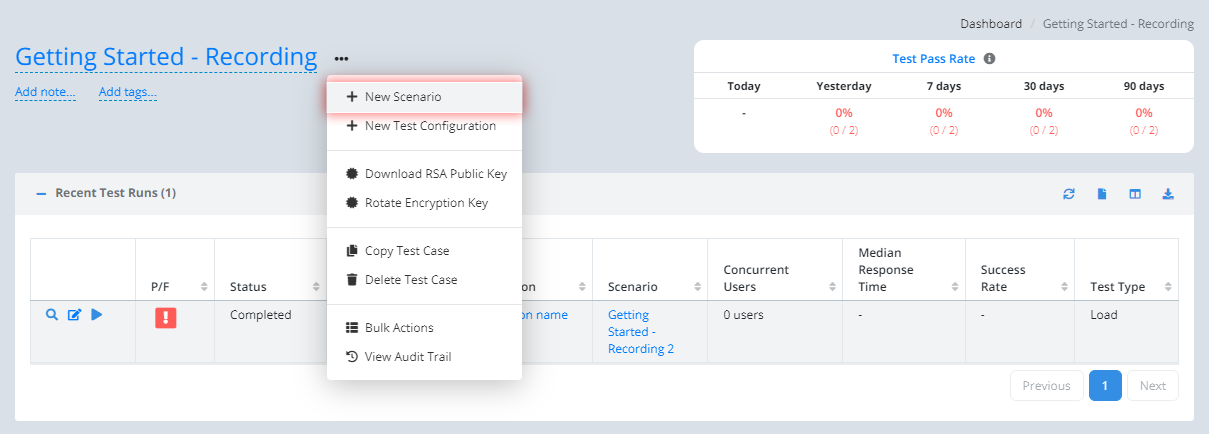This screenshot has width=1209, height=434.
Task: Open the three-dots menu beside the test case title
Action: (342, 59)
